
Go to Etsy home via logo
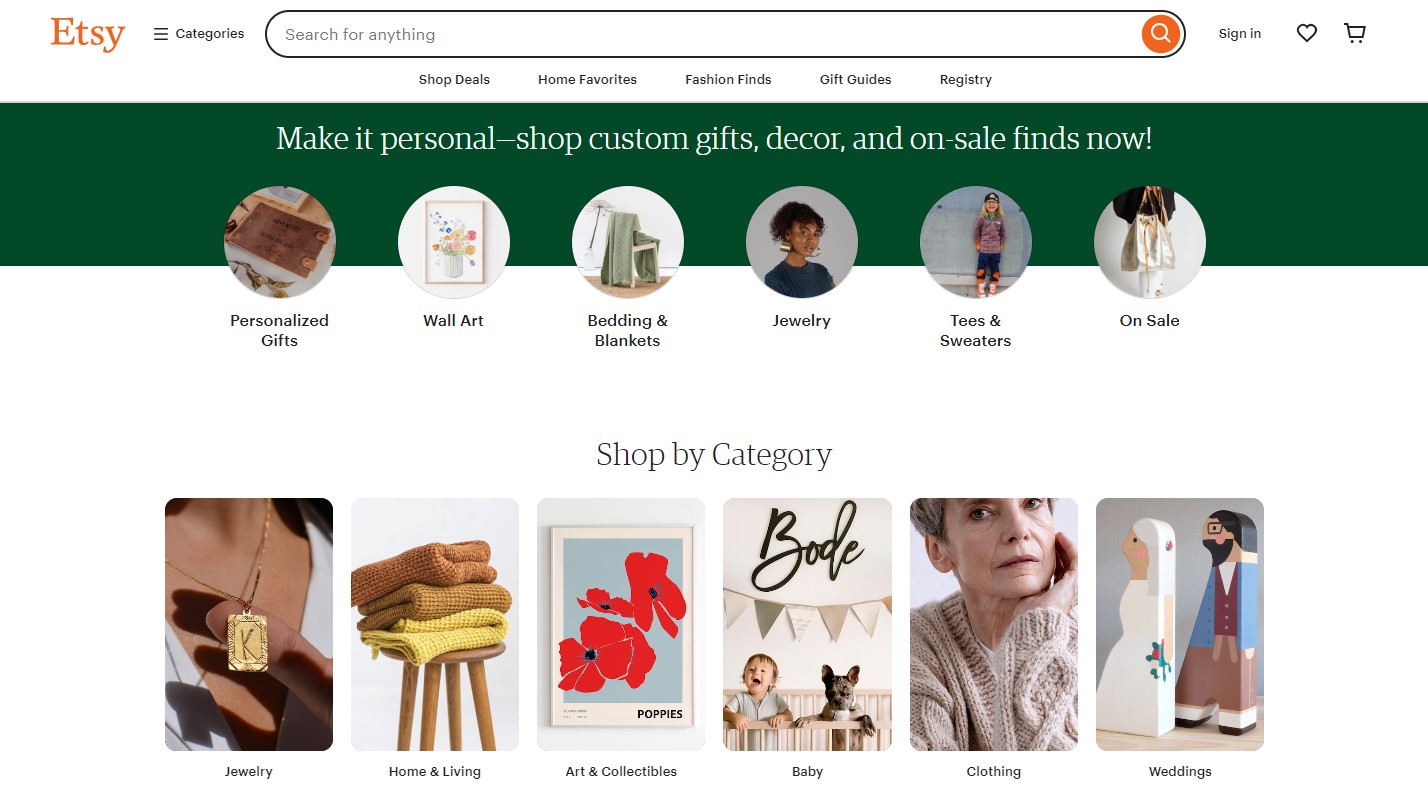tap(88, 34)
